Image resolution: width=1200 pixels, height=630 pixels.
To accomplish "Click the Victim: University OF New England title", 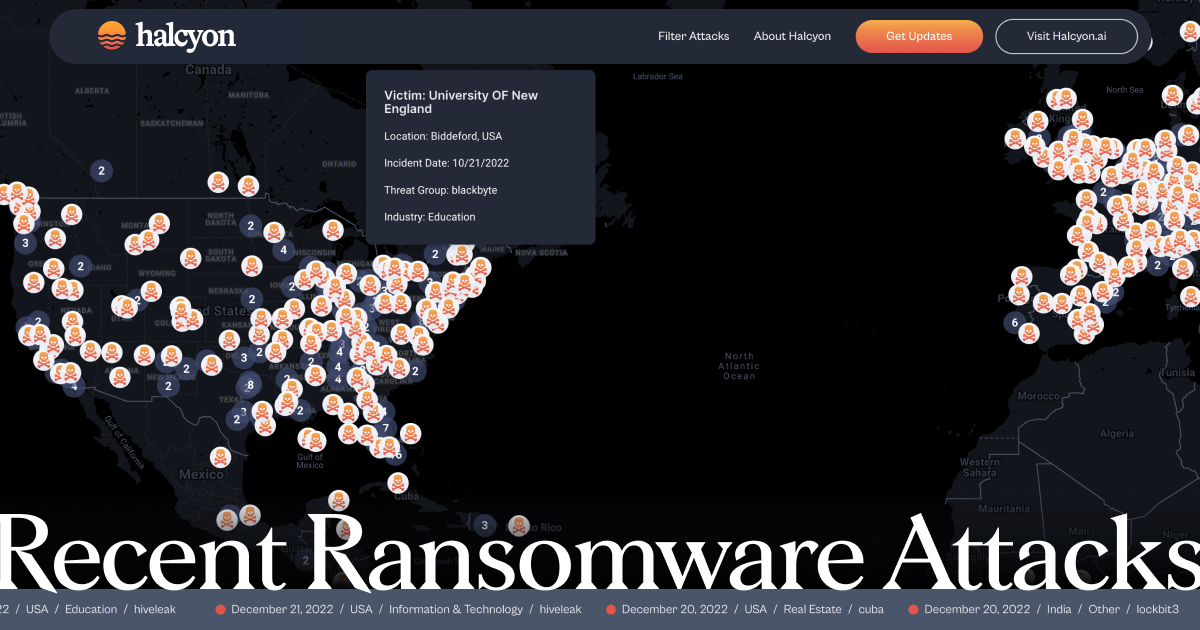I will pyautogui.click(x=461, y=102).
